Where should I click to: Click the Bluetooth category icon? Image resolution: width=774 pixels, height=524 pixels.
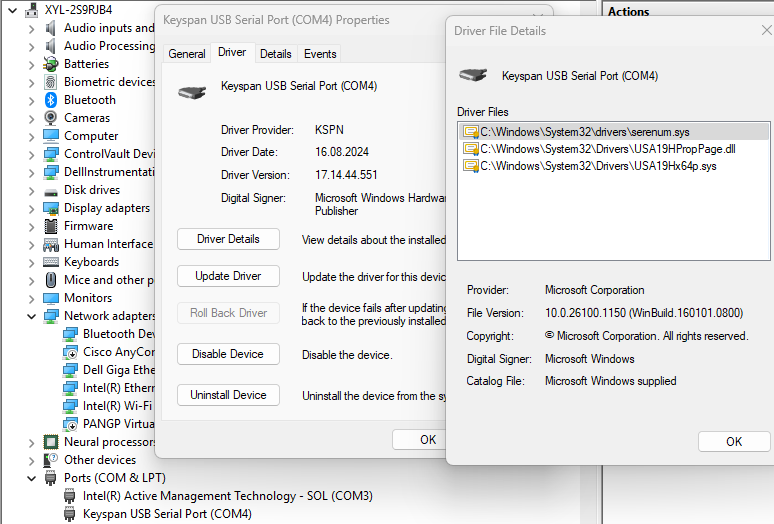click(50, 100)
